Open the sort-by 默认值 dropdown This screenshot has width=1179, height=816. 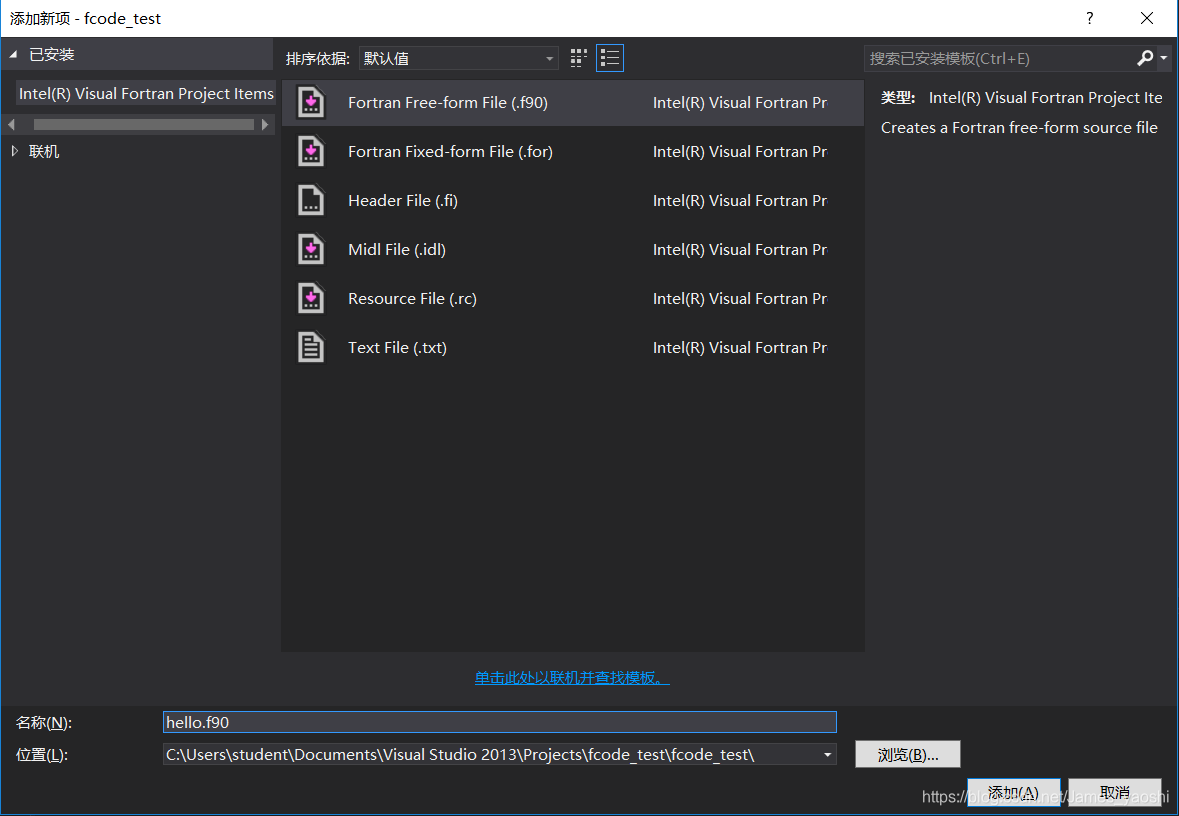point(459,58)
